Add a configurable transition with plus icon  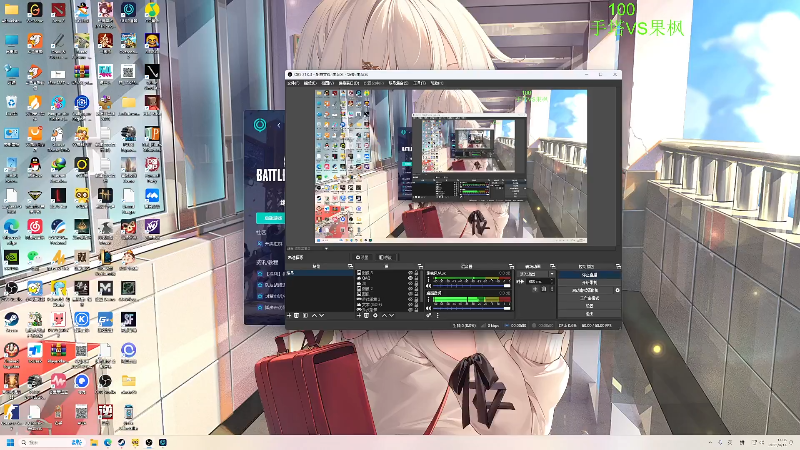point(535,289)
